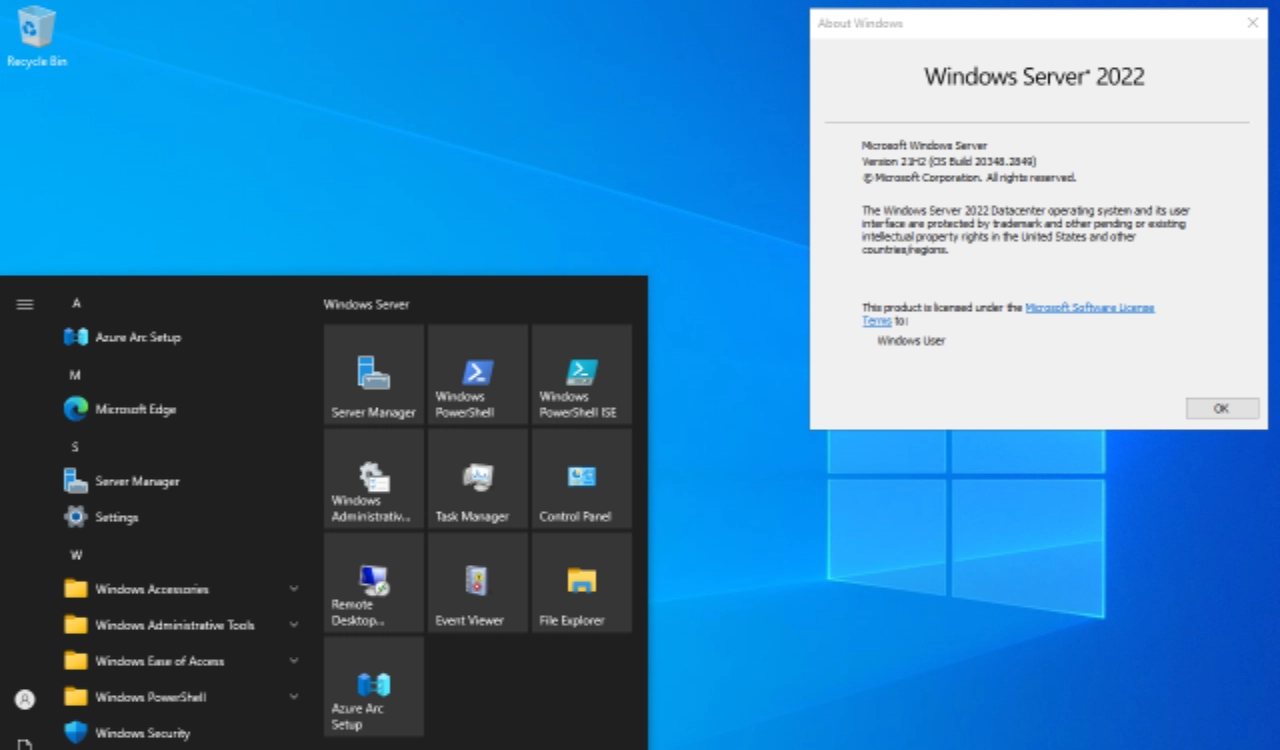This screenshot has height=750, width=1280.
Task: Open the Windows Administrative Tools tile
Action: pyautogui.click(x=374, y=479)
